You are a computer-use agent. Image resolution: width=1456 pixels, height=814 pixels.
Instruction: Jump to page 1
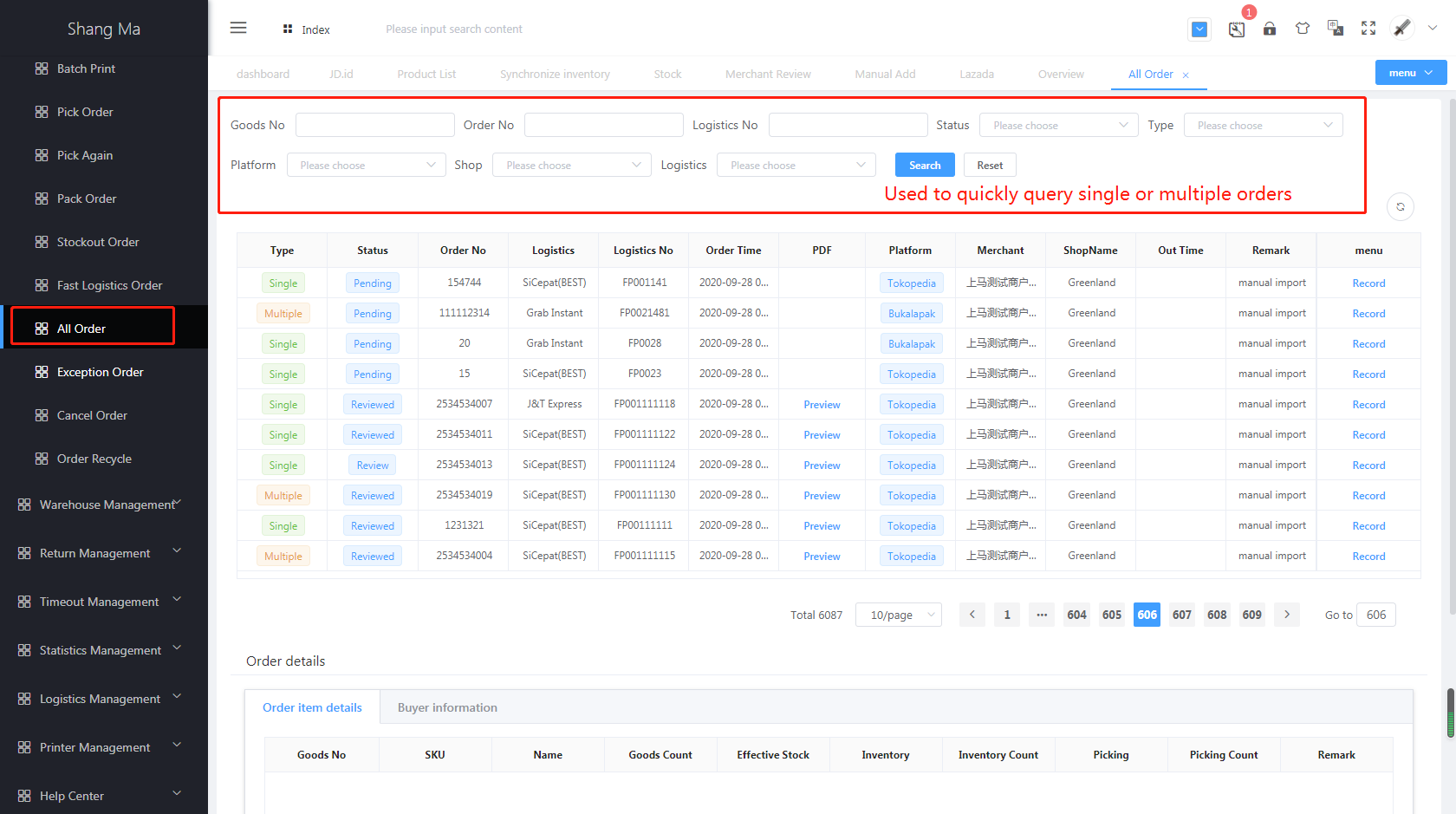tap(1007, 615)
